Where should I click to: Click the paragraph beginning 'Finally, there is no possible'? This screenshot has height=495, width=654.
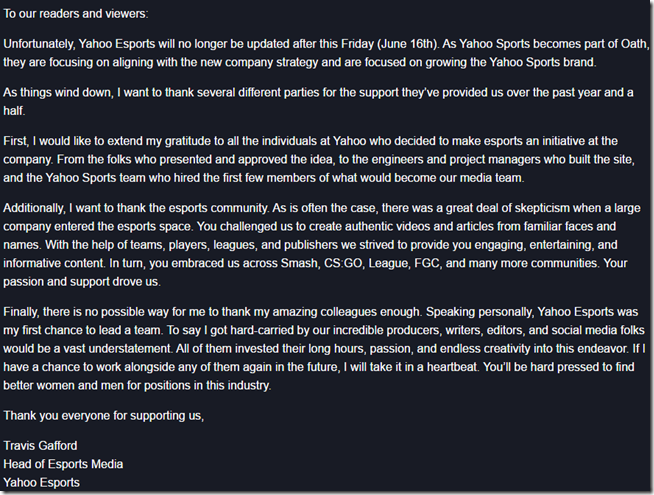[324, 349]
